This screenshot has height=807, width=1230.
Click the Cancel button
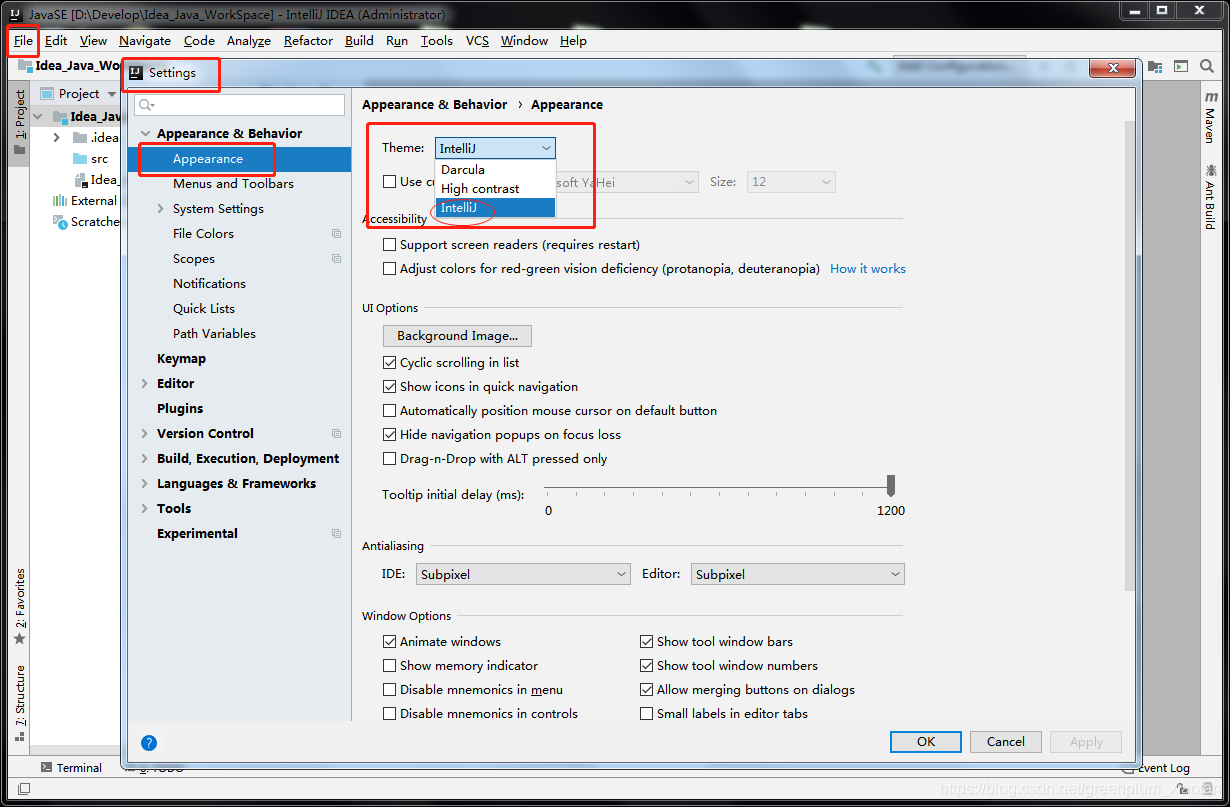click(x=1006, y=742)
